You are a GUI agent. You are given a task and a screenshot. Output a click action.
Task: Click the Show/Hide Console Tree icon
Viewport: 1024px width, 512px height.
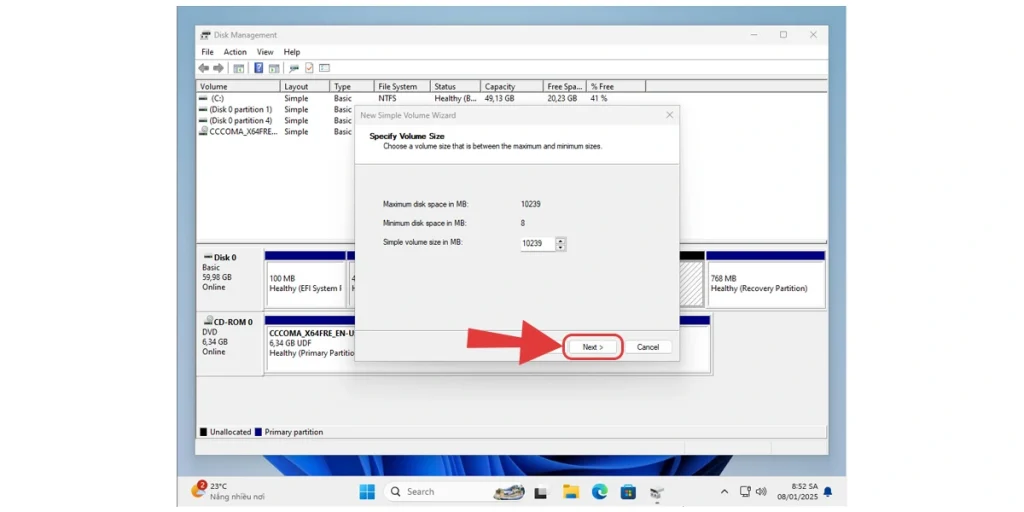239,68
